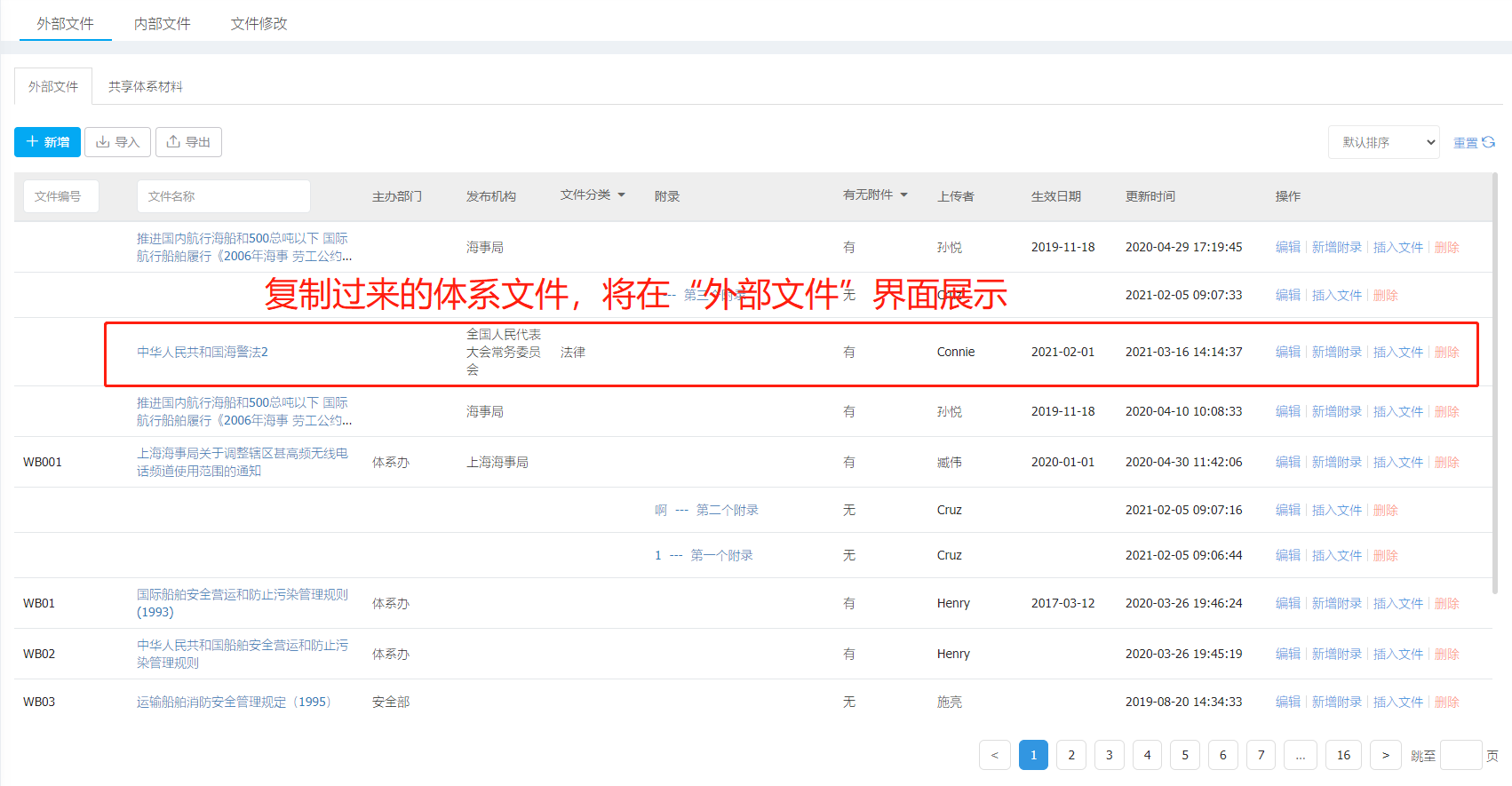Screen dimensions: 1512x786
Task: Click the 更新时间 column header
Action: [x=1150, y=196]
